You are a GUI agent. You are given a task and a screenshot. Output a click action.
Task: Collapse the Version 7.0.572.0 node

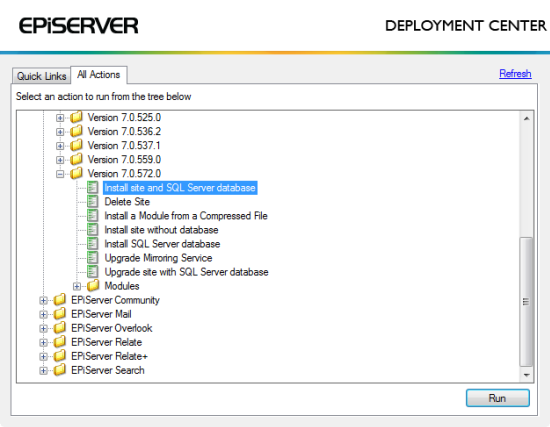(x=60, y=174)
